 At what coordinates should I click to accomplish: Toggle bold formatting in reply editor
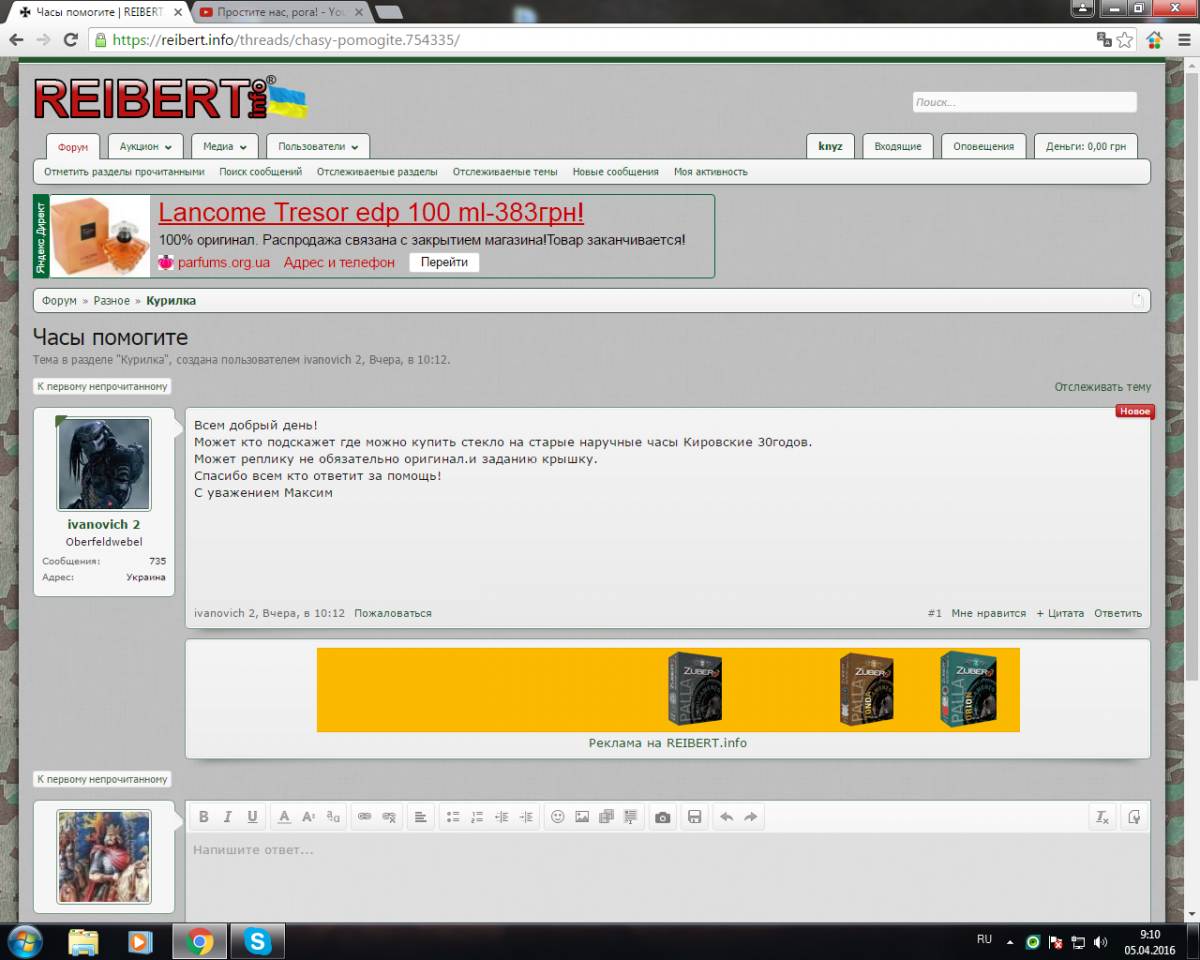click(204, 817)
